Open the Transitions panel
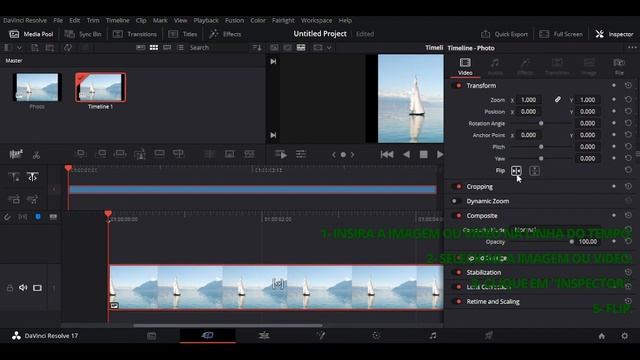Image resolution: width=640 pixels, height=360 pixels. tap(134, 34)
